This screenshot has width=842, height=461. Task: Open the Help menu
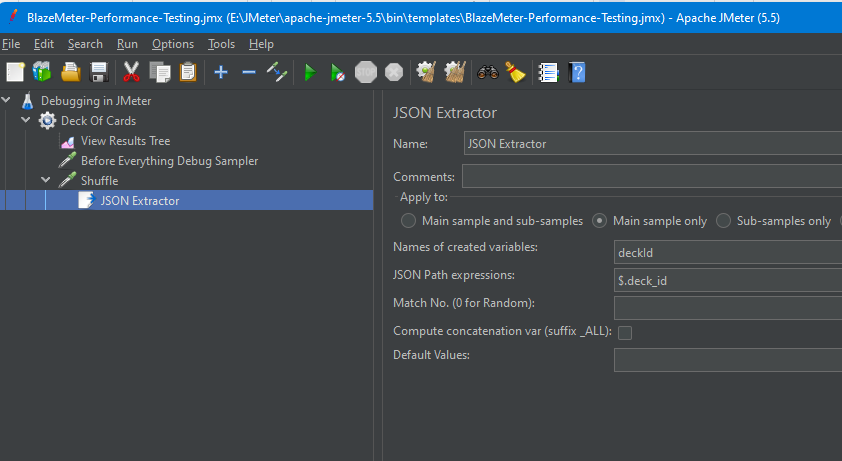coord(261,44)
